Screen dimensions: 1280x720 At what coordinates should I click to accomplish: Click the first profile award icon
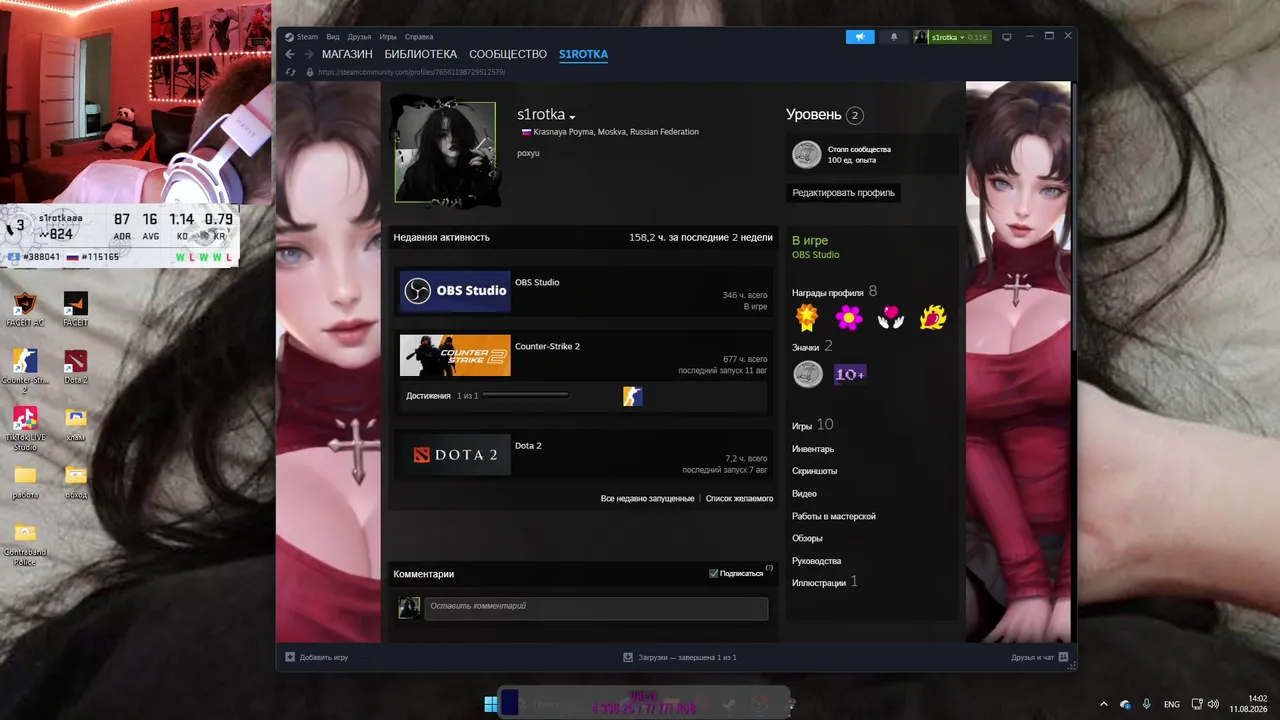pyautogui.click(x=807, y=318)
